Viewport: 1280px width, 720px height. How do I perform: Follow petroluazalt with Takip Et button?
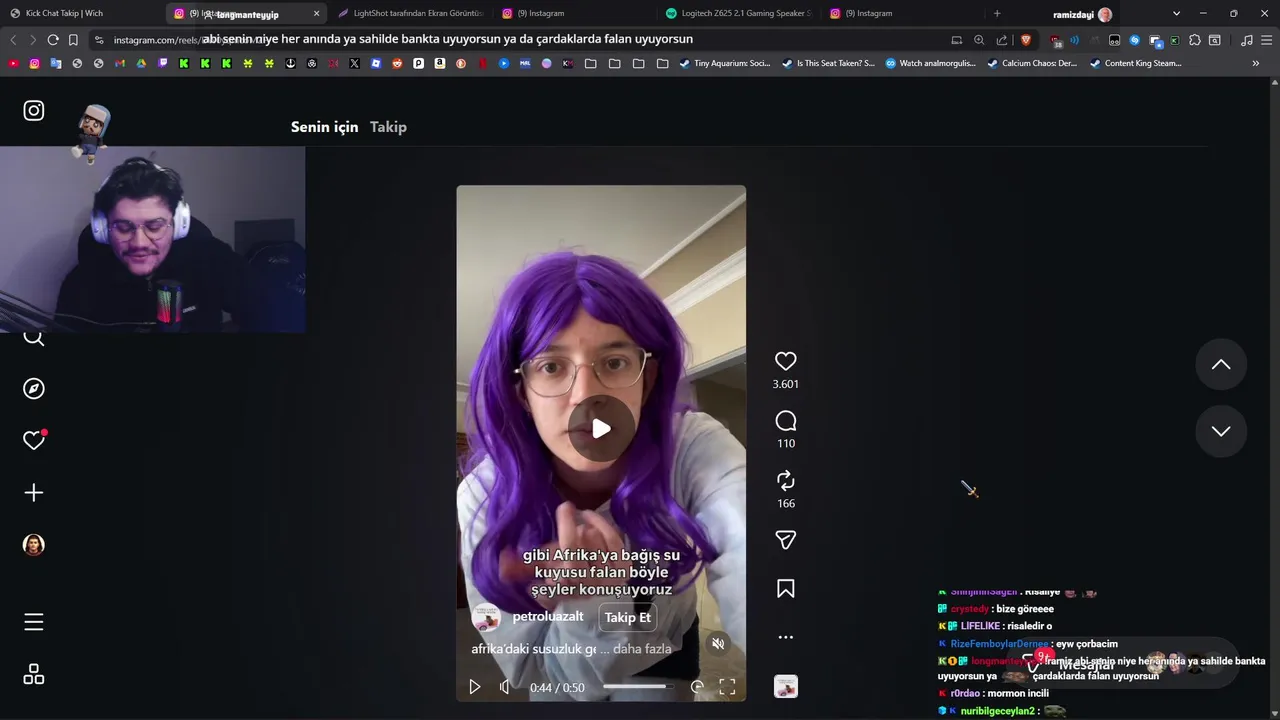click(x=627, y=617)
